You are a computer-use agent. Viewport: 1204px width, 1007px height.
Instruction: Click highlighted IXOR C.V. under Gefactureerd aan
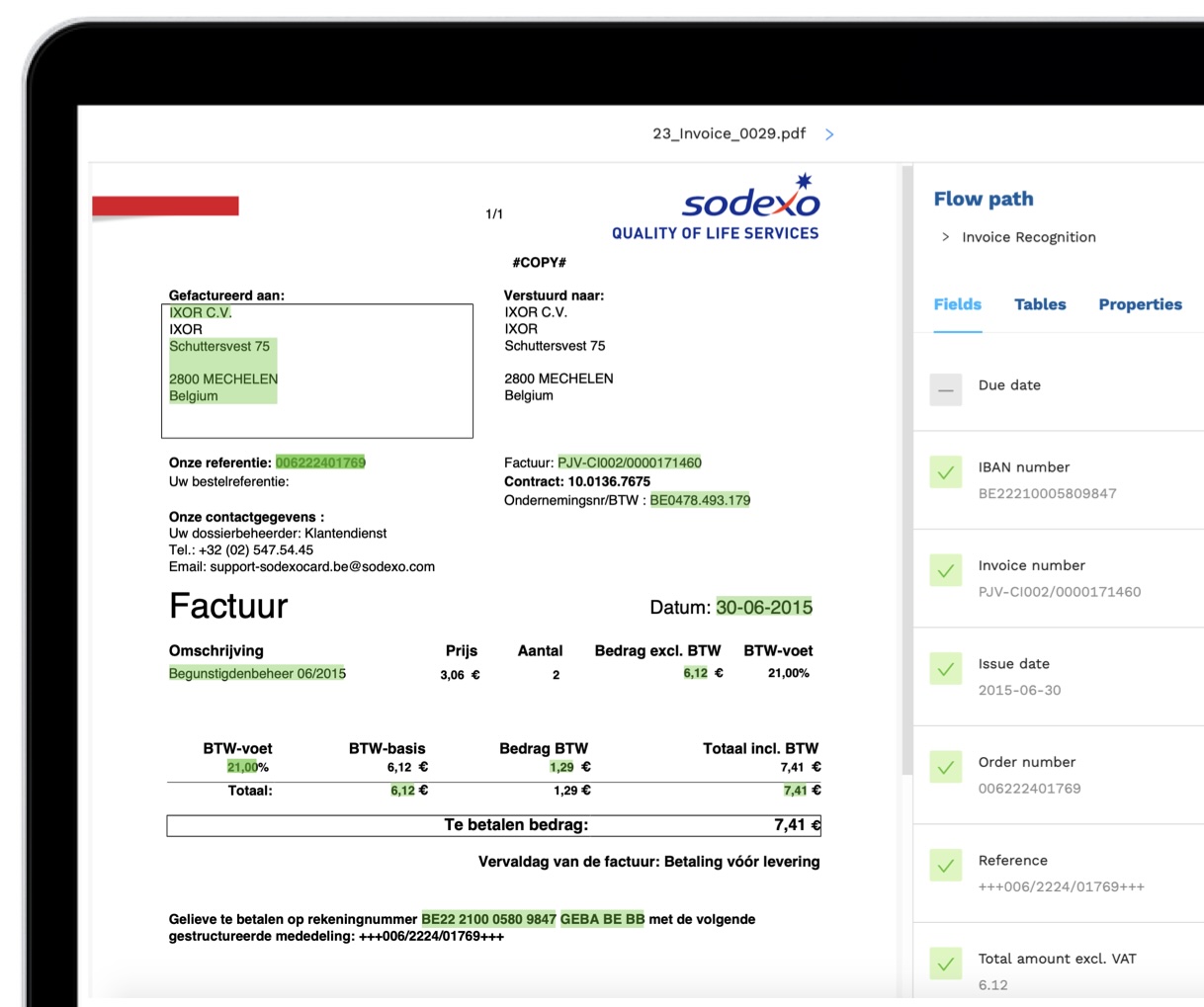201,312
